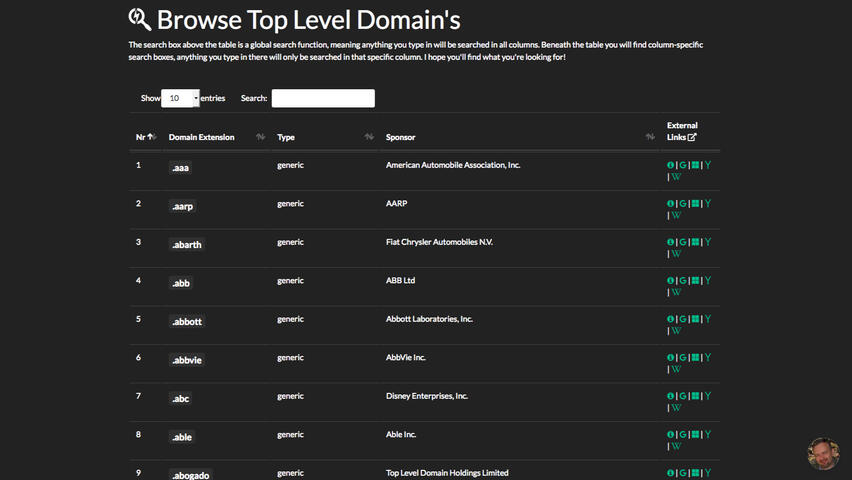This screenshot has height=480, width=852.
Task: Open the Show entries dropdown
Action: pyautogui.click(x=180, y=98)
